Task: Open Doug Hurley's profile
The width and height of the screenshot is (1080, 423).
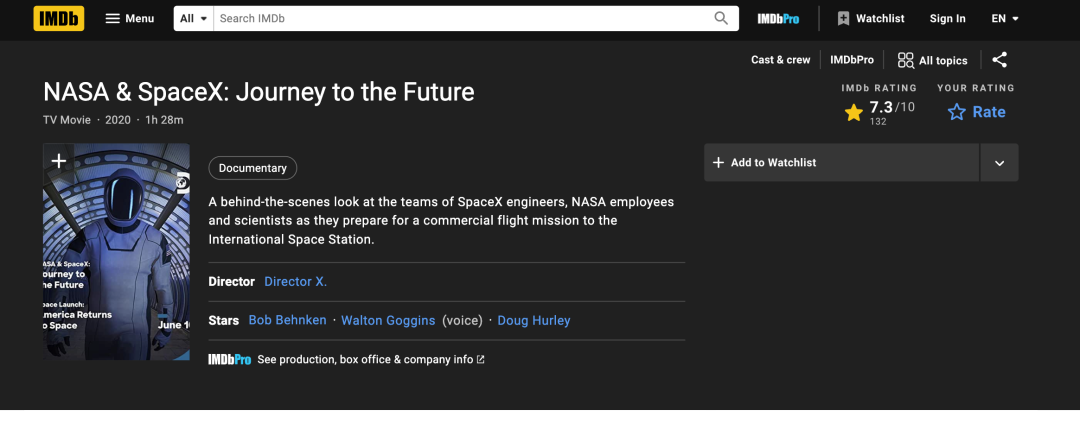Action: [x=534, y=320]
